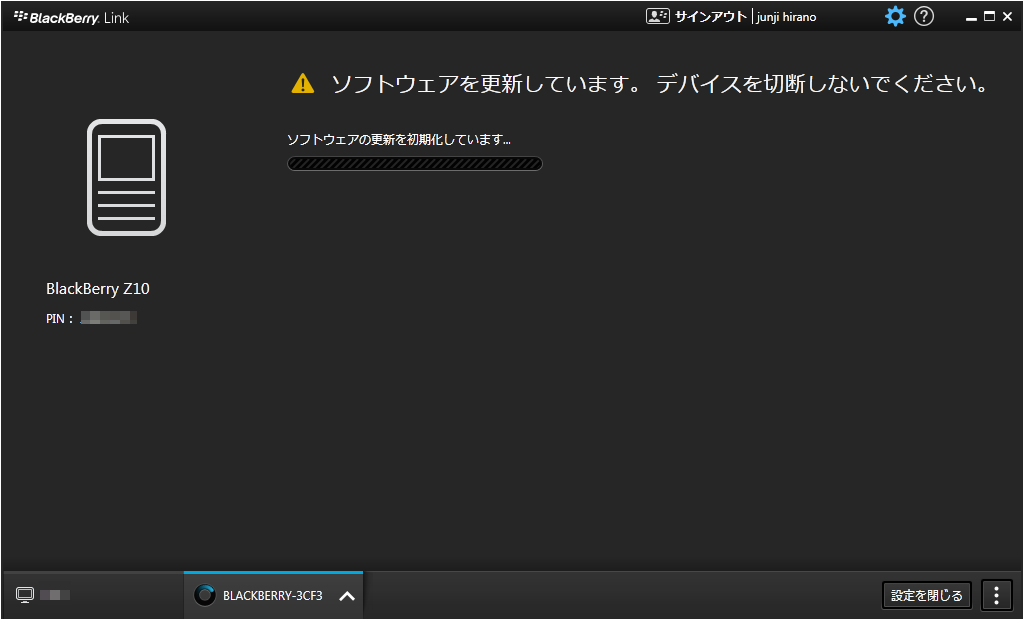Open settings via the blue gear icon

[895, 16]
